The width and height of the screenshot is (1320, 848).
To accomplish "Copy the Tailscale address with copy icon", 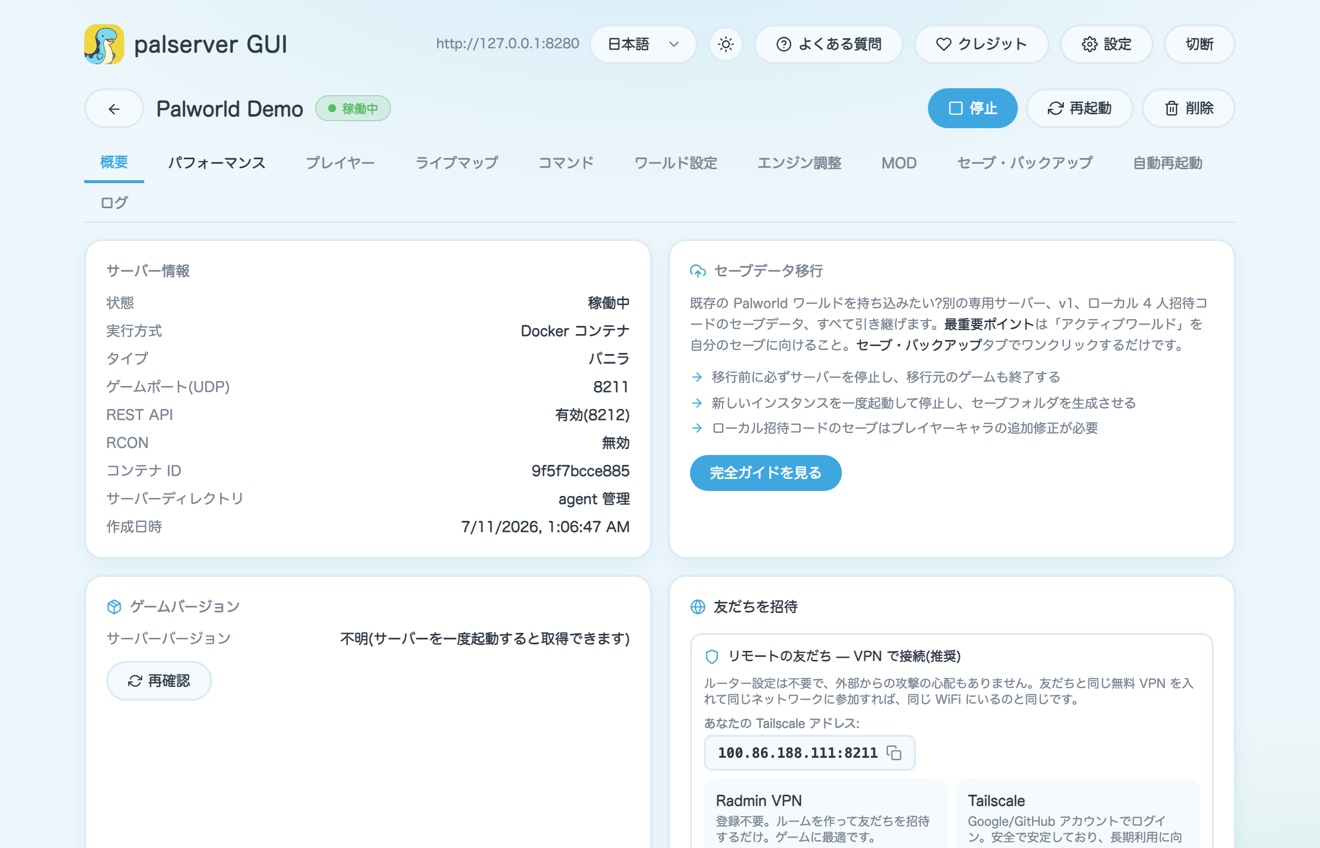I will point(894,753).
